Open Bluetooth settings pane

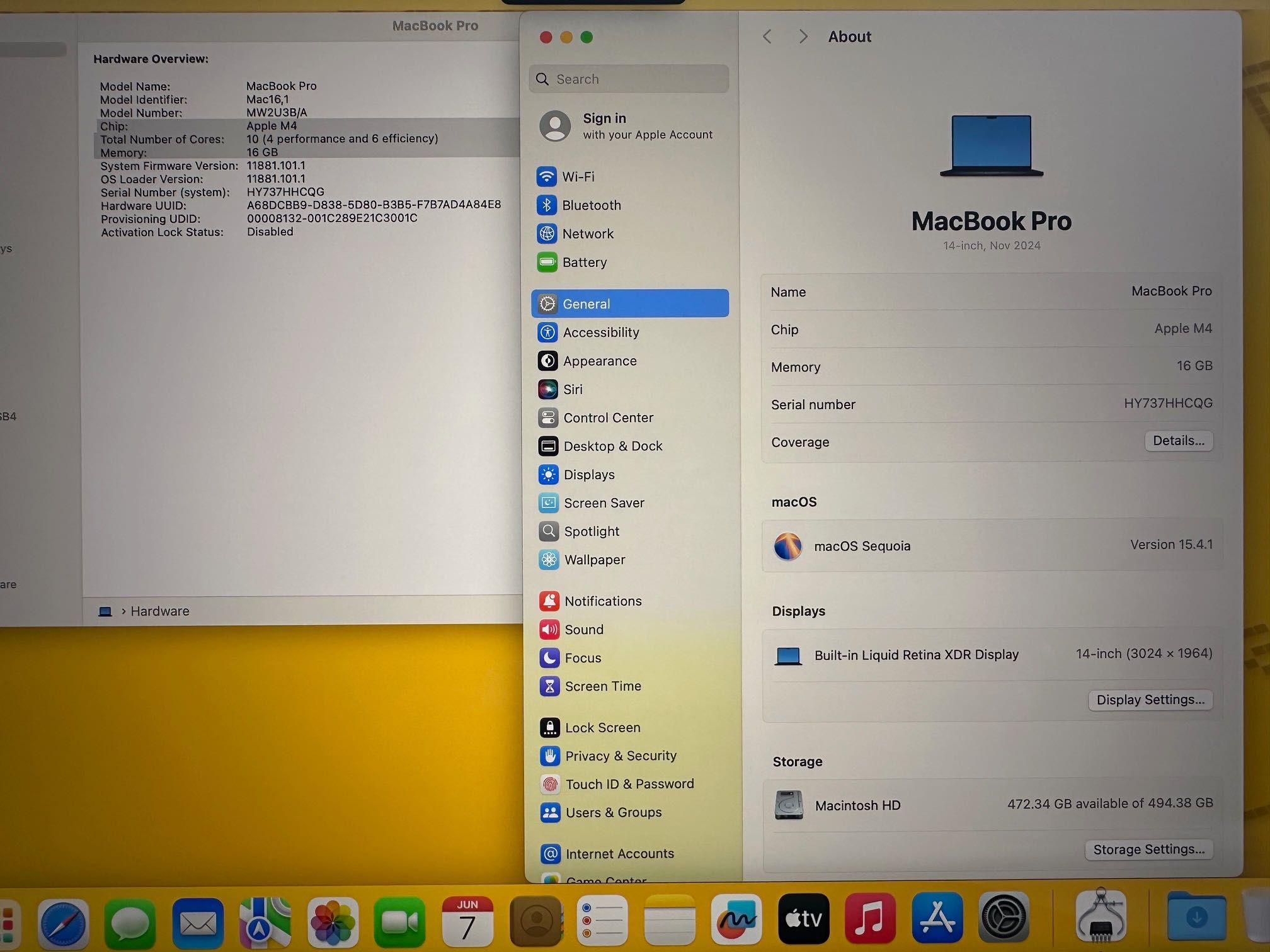629,205
